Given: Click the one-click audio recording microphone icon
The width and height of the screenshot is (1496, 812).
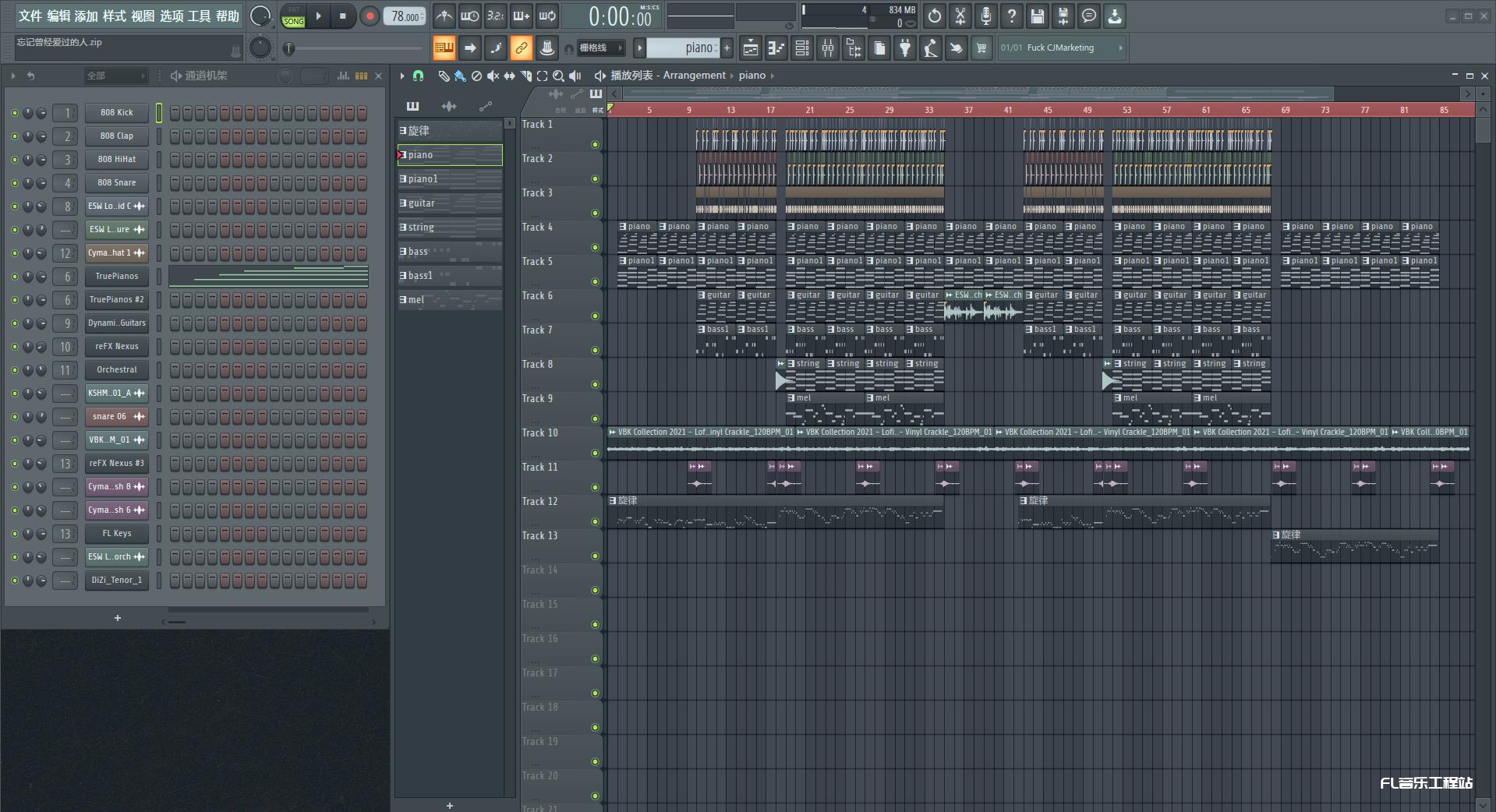Looking at the screenshot, I should coord(985,16).
